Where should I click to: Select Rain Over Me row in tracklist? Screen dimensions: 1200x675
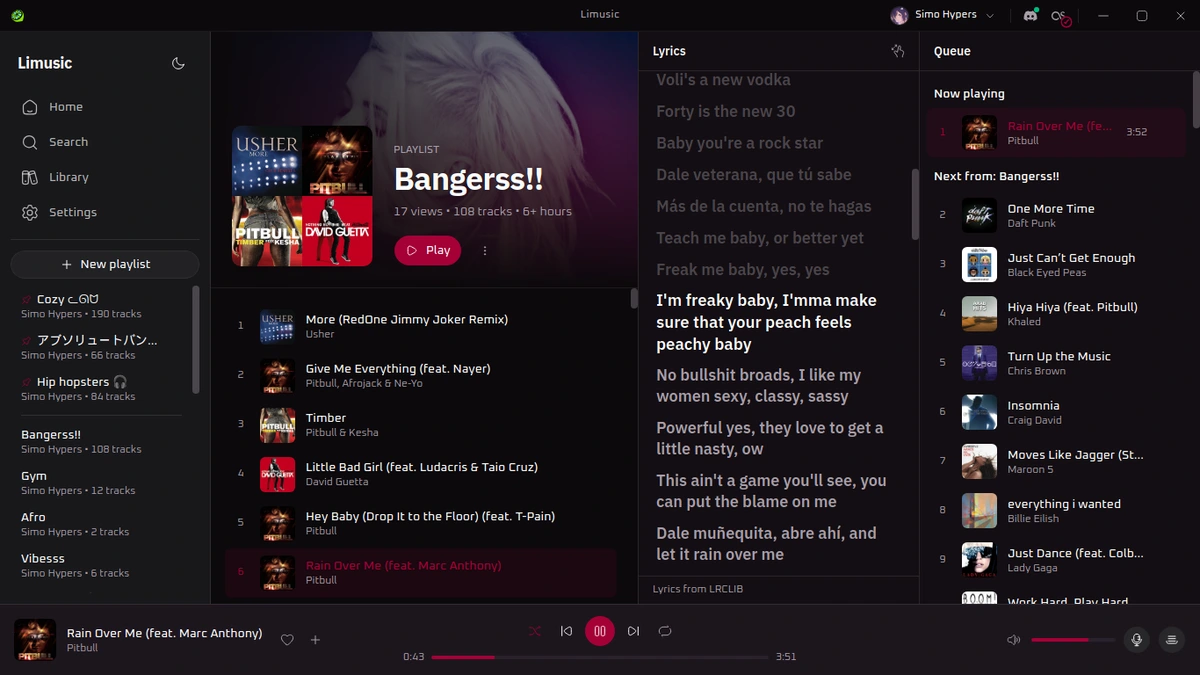pos(420,572)
